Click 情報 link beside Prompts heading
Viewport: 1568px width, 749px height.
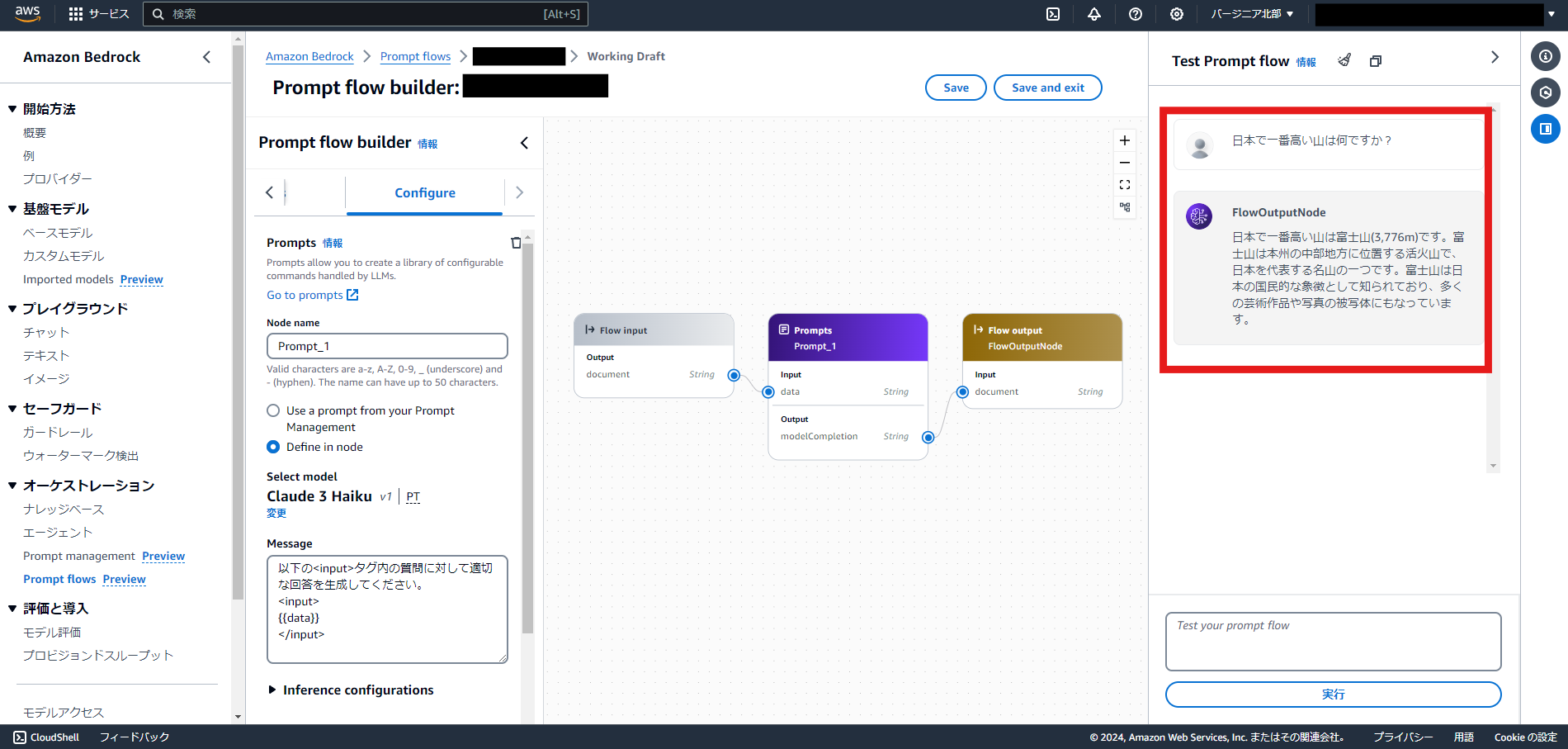click(x=333, y=244)
